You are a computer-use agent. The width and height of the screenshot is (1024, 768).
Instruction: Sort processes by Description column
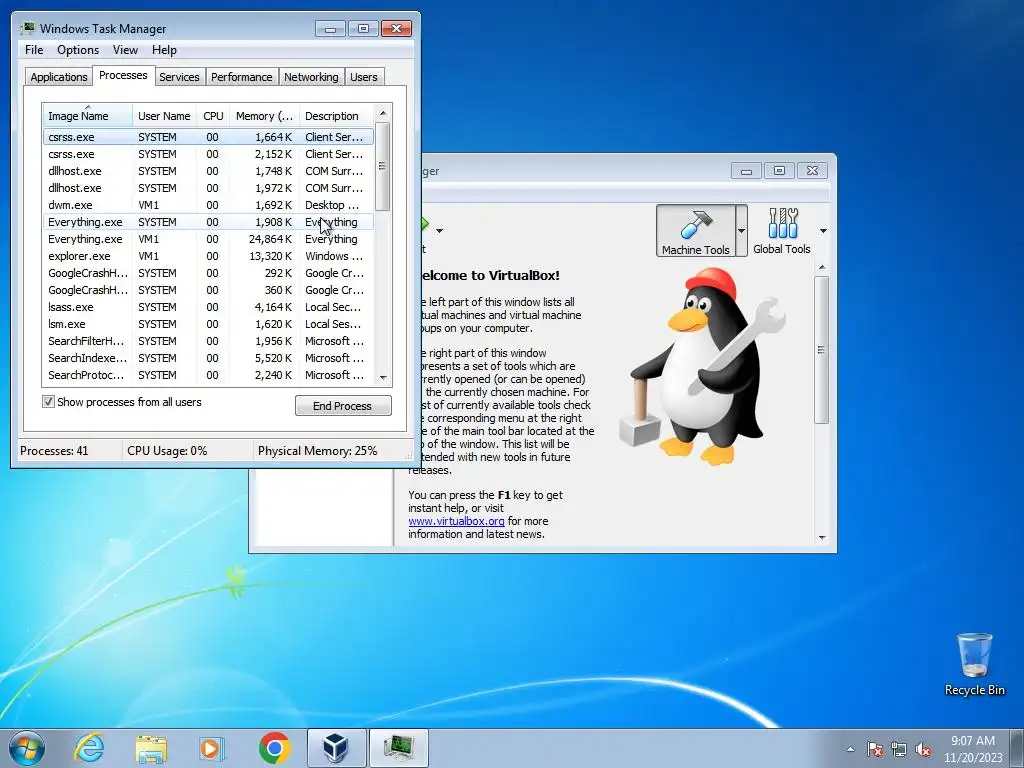pos(336,116)
